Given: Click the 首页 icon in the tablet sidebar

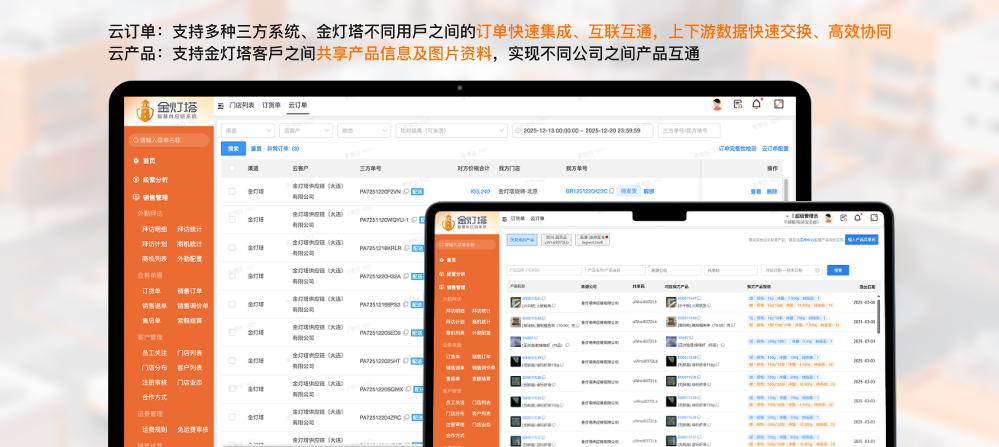Looking at the screenshot, I should click(442, 260).
